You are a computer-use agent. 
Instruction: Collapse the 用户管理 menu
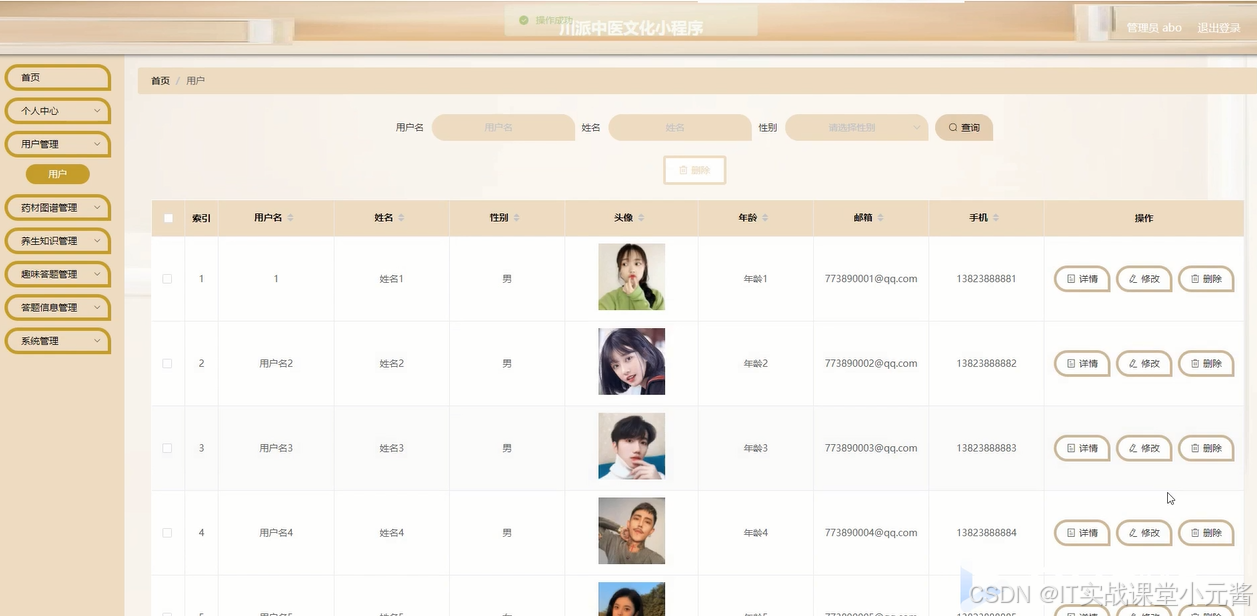[x=58, y=144]
